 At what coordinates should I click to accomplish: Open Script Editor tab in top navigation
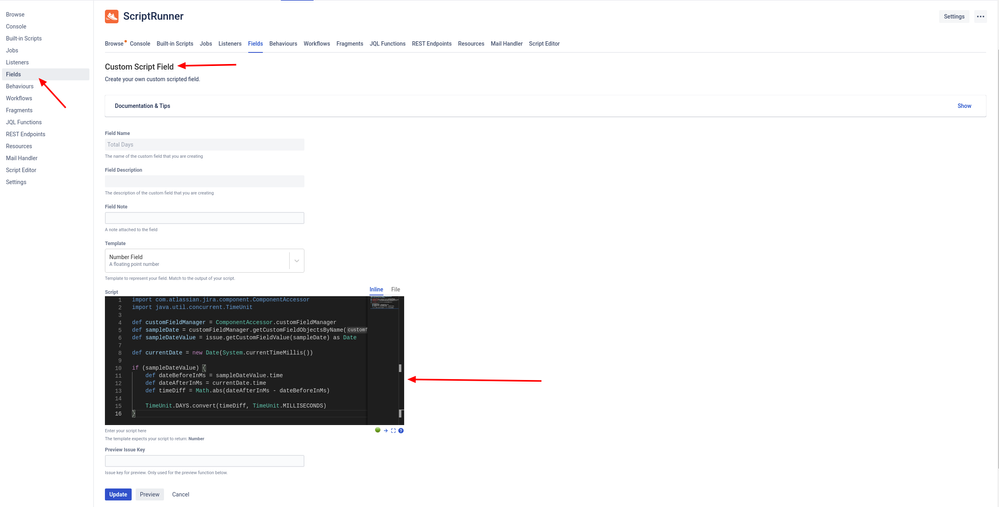click(x=544, y=44)
